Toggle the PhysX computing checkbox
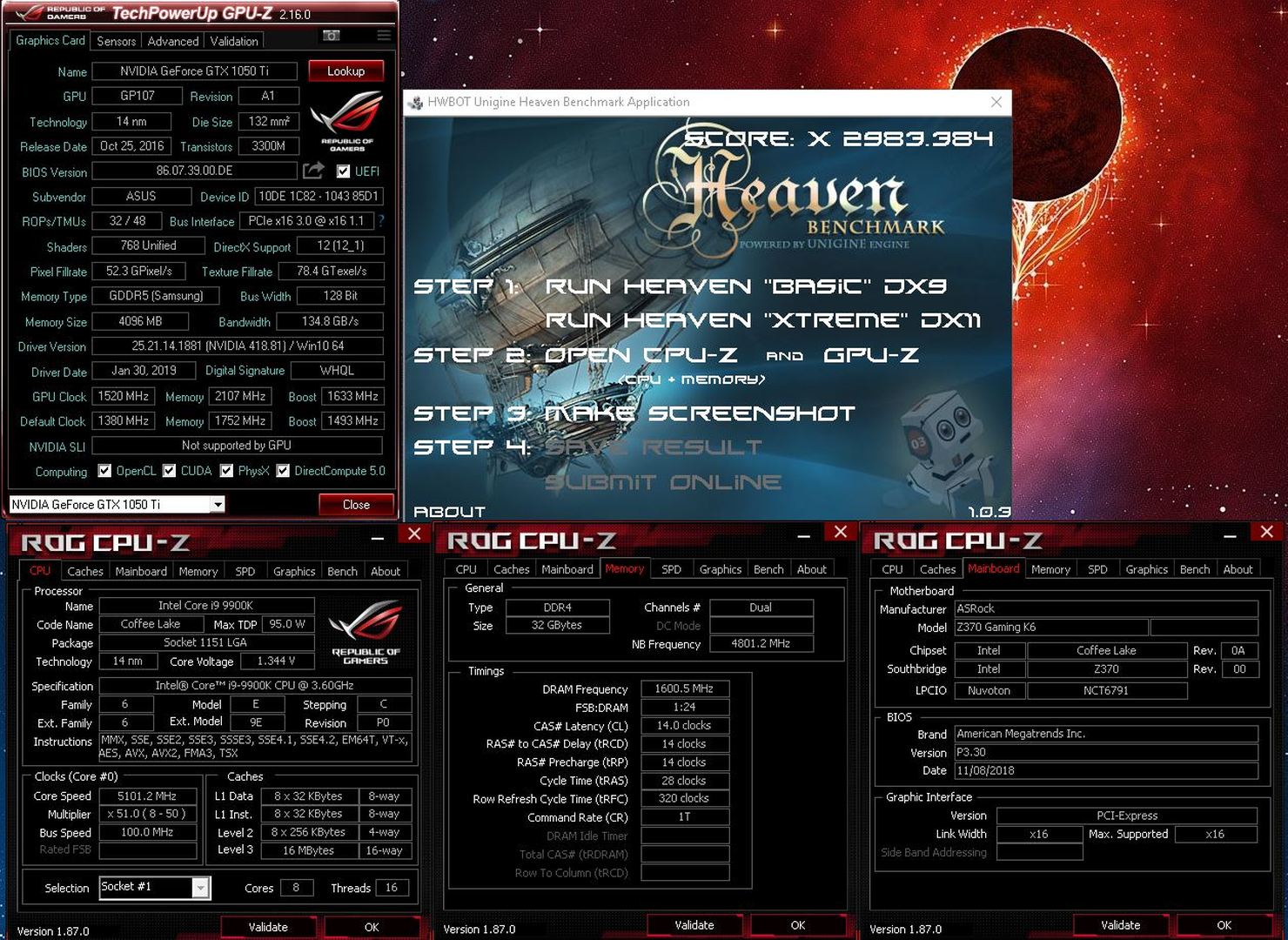The image size is (1288, 940). tap(226, 471)
